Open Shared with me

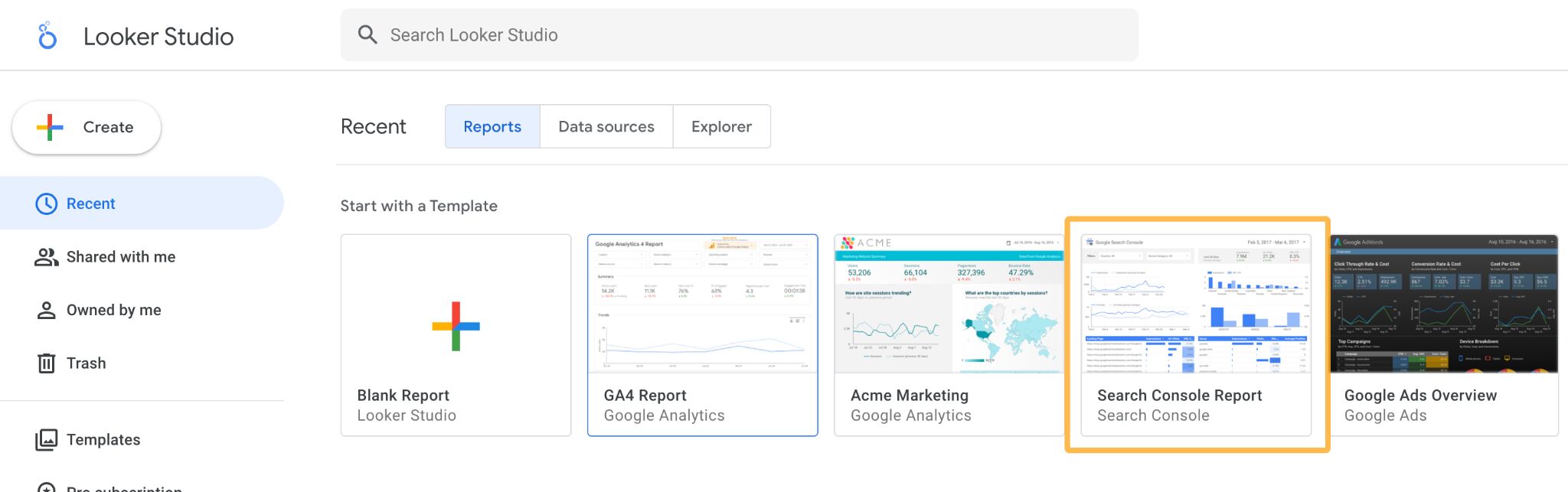point(142,256)
